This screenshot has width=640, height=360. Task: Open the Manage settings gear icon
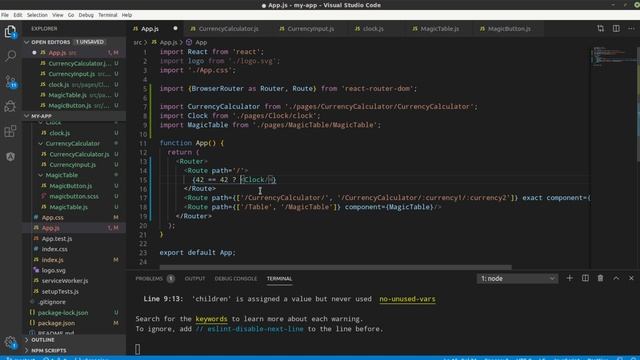pyautogui.click(x=10, y=342)
